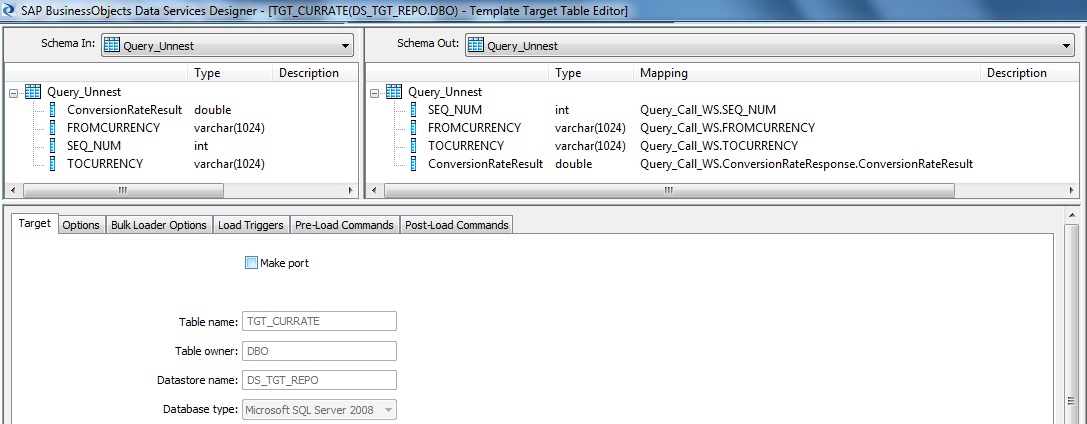Click the Schema Out horizontal scrollbar thumb

click(x=669, y=190)
